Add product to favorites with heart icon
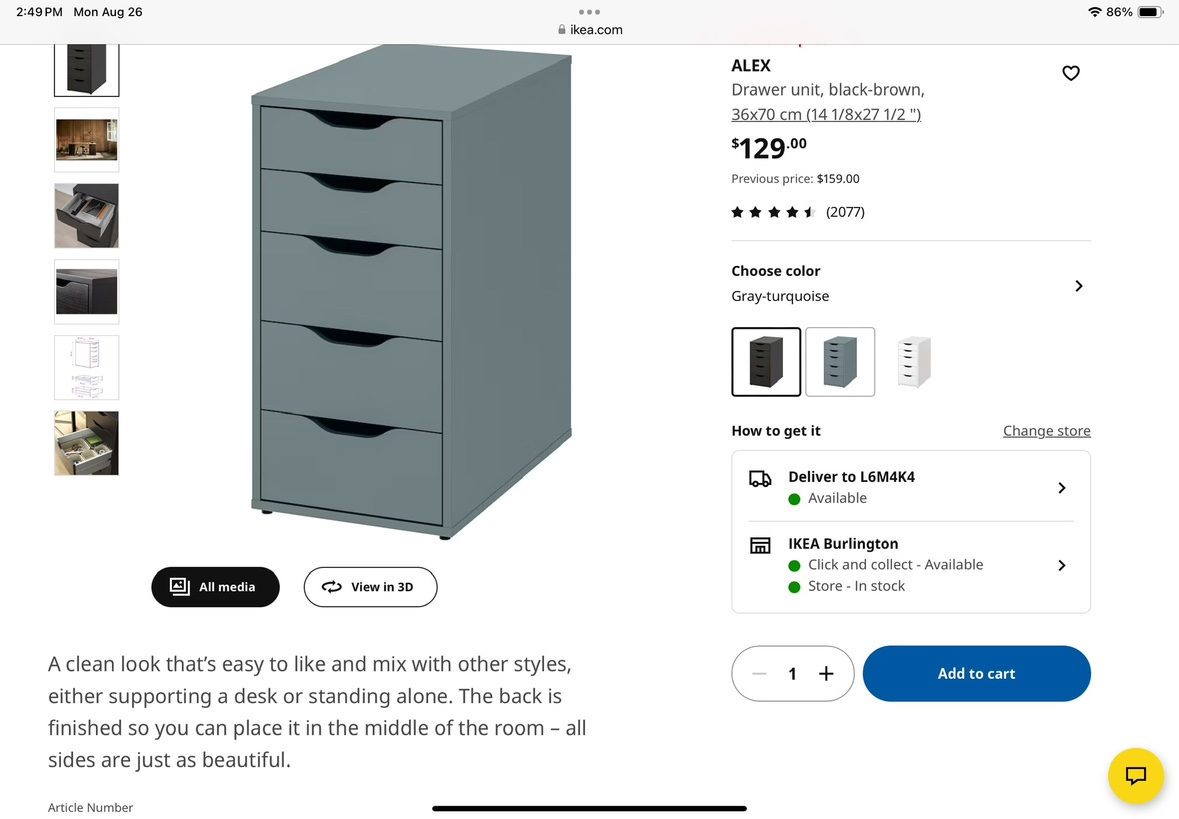1179x819 pixels. pos(1070,73)
